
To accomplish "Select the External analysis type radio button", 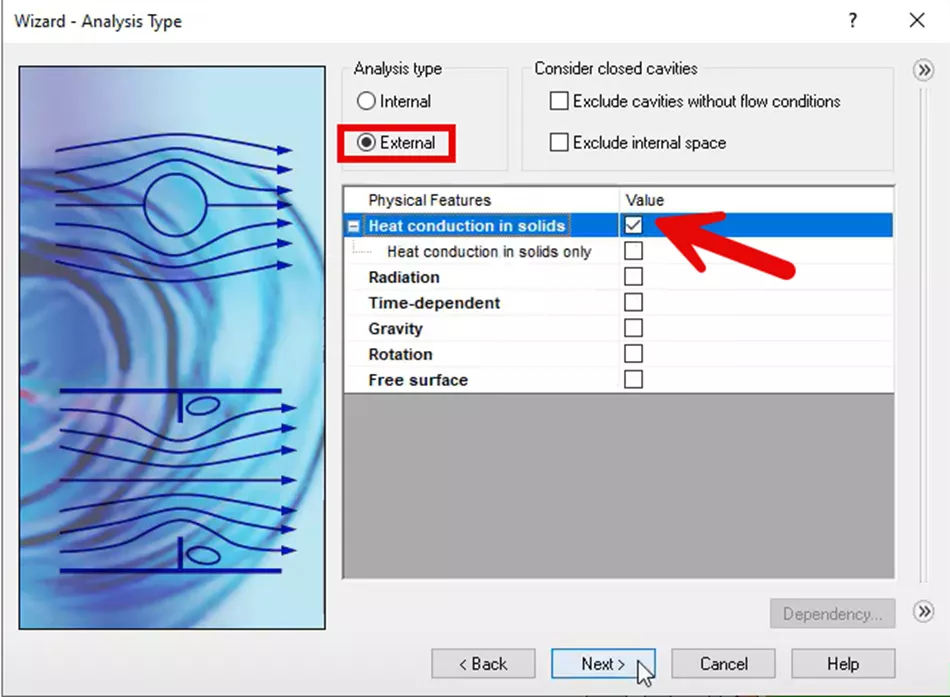I will (x=368, y=143).
